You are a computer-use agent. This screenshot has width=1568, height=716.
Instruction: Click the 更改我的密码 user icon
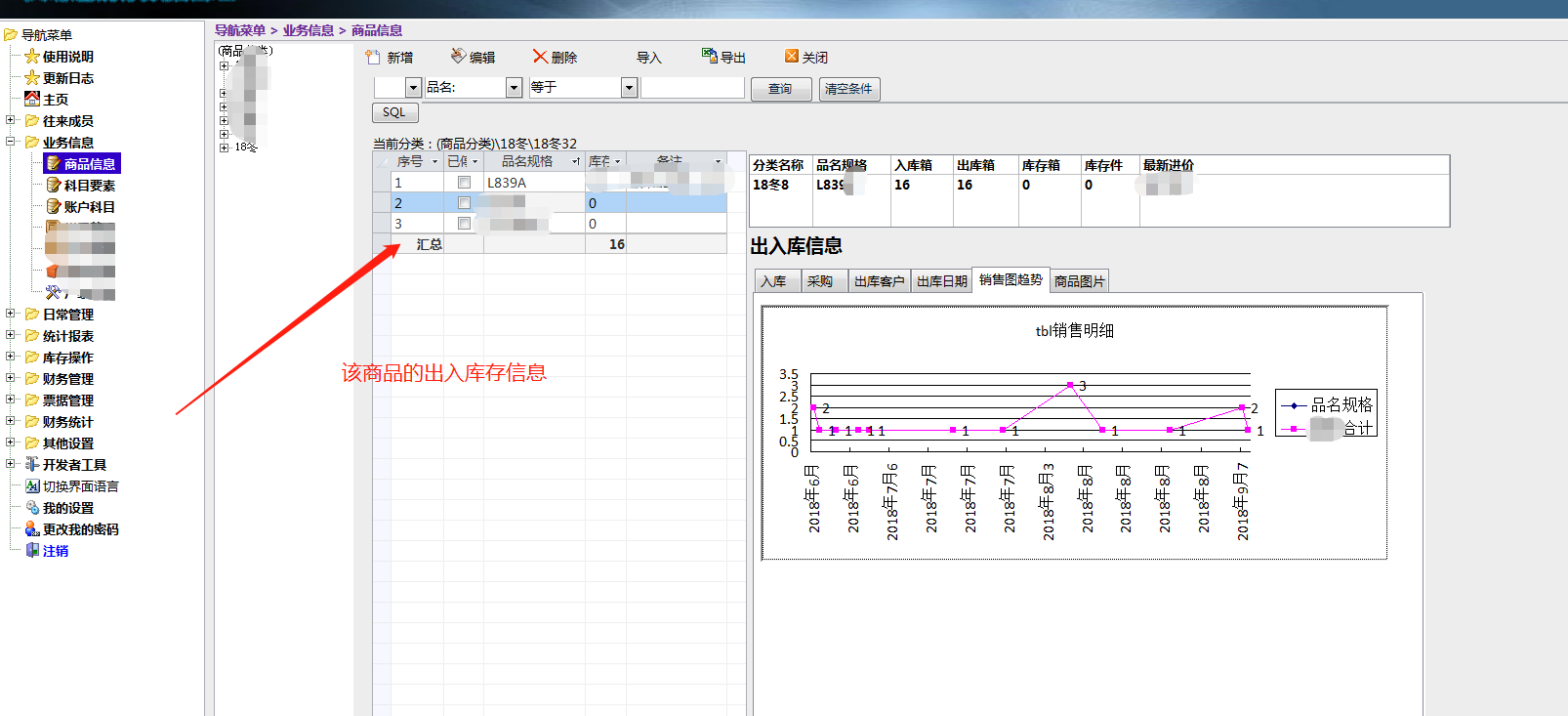(x=32, y=529)
